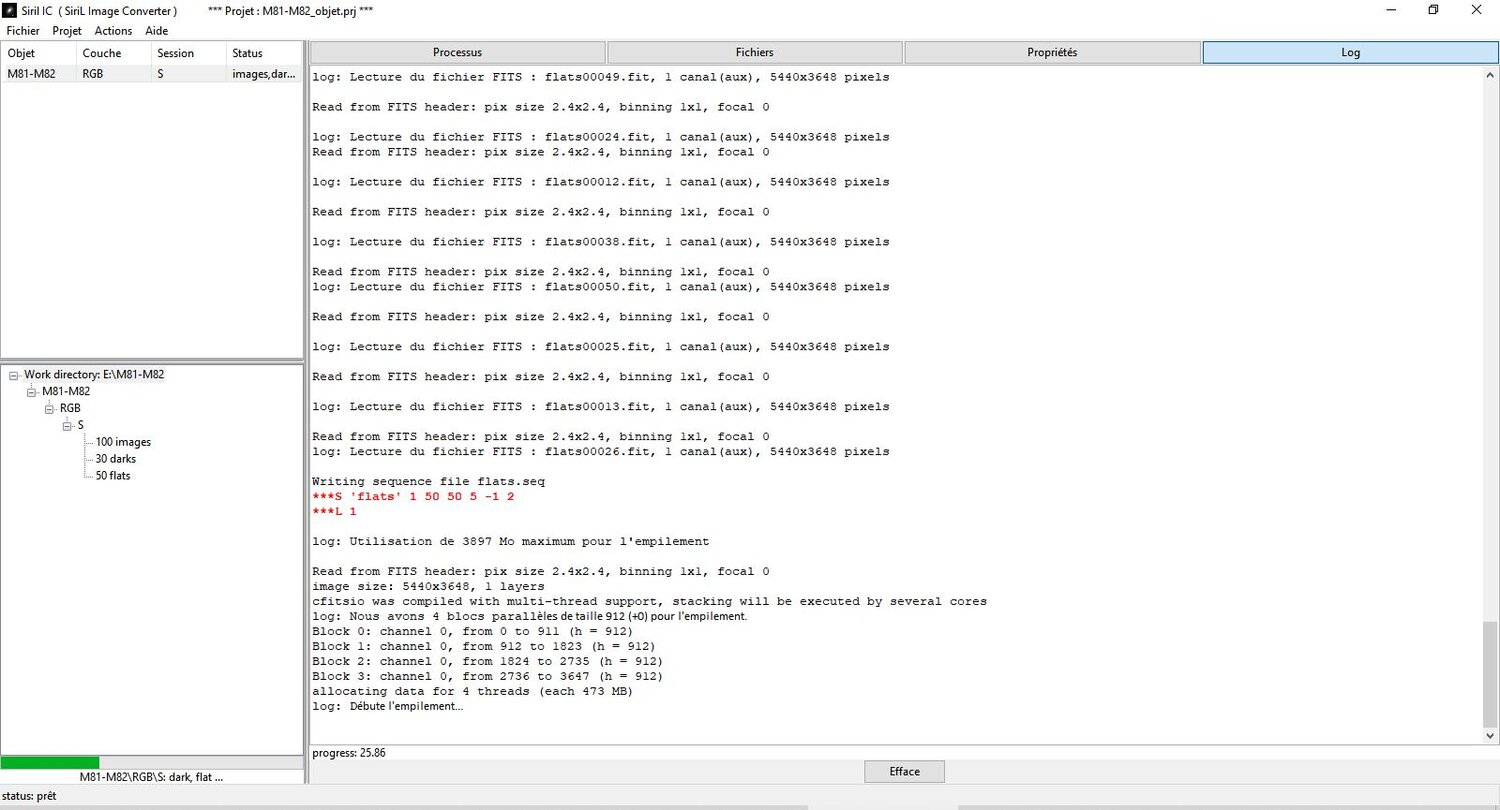Restore down the Siril IC window
The image size is (1500, 810).
tap(1433, 10)
